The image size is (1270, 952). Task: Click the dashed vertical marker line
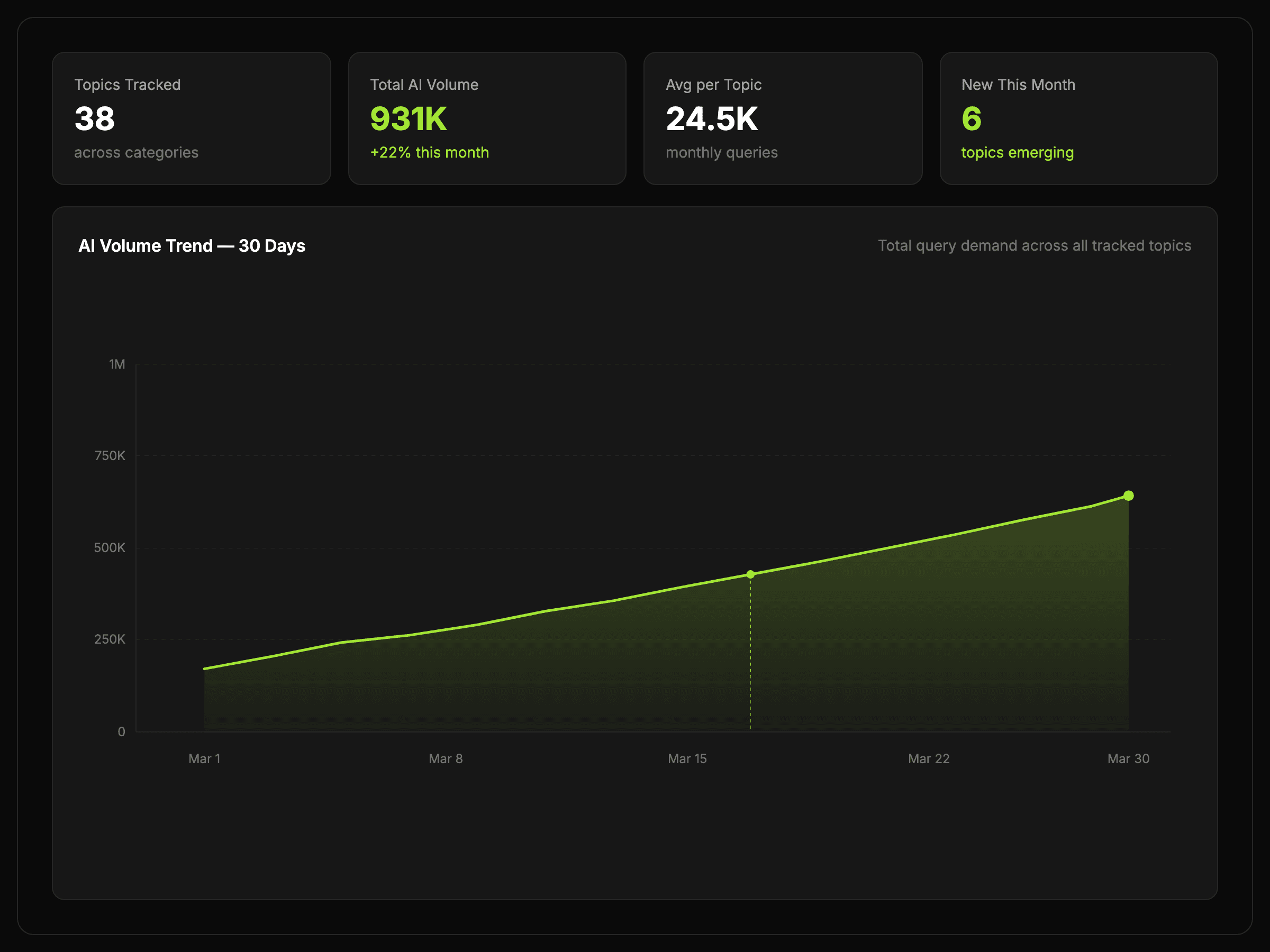click(750, 654)
